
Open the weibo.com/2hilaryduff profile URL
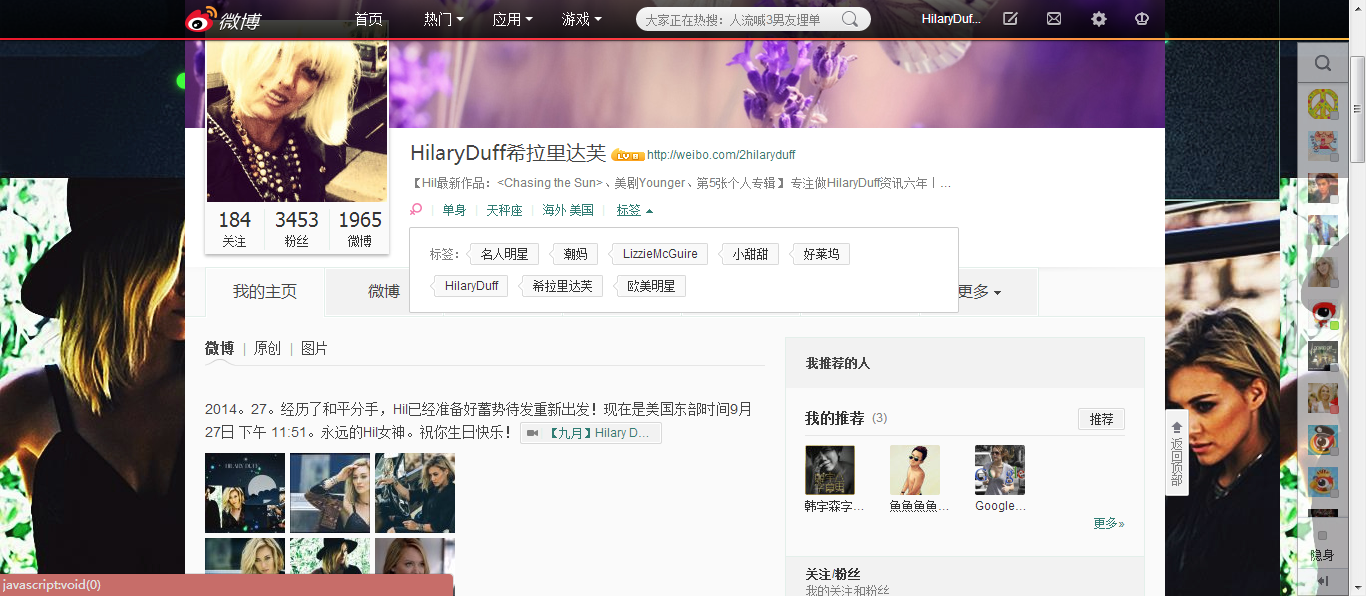tap(721, 155)
